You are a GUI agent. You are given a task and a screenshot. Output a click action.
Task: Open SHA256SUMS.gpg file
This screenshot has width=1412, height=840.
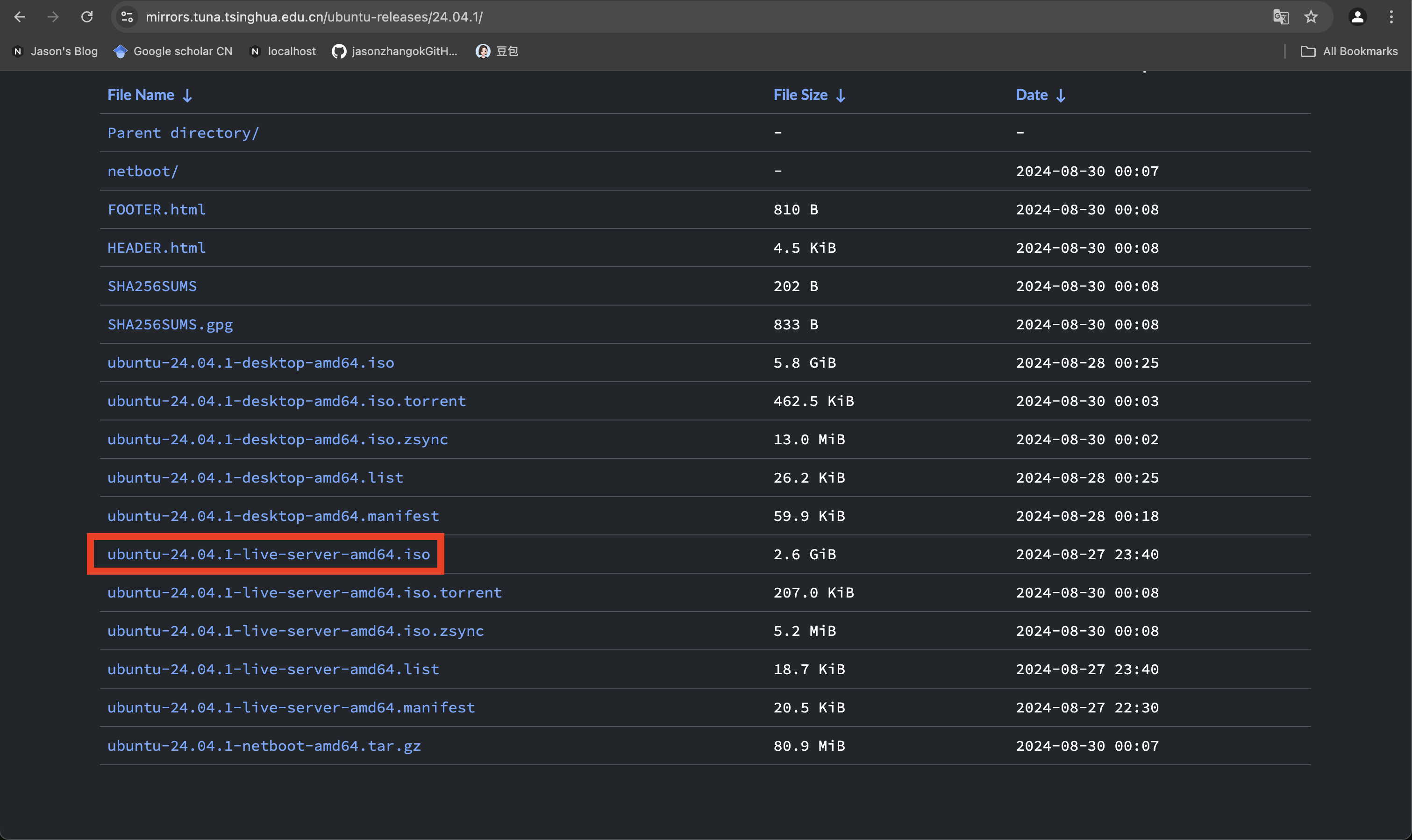(x=170, y=324)
